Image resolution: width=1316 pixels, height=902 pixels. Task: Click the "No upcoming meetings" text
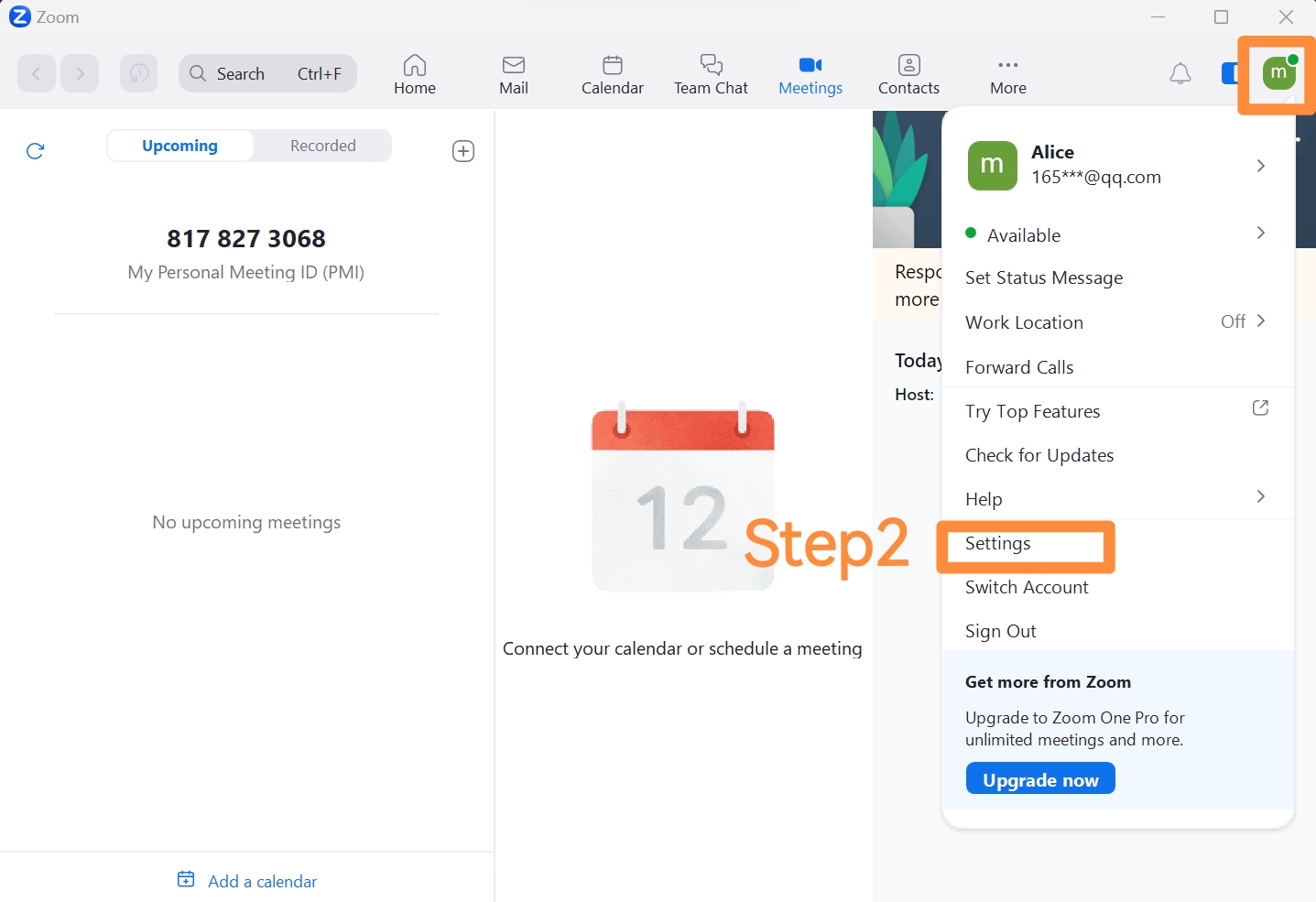click(x=246, y=522)
